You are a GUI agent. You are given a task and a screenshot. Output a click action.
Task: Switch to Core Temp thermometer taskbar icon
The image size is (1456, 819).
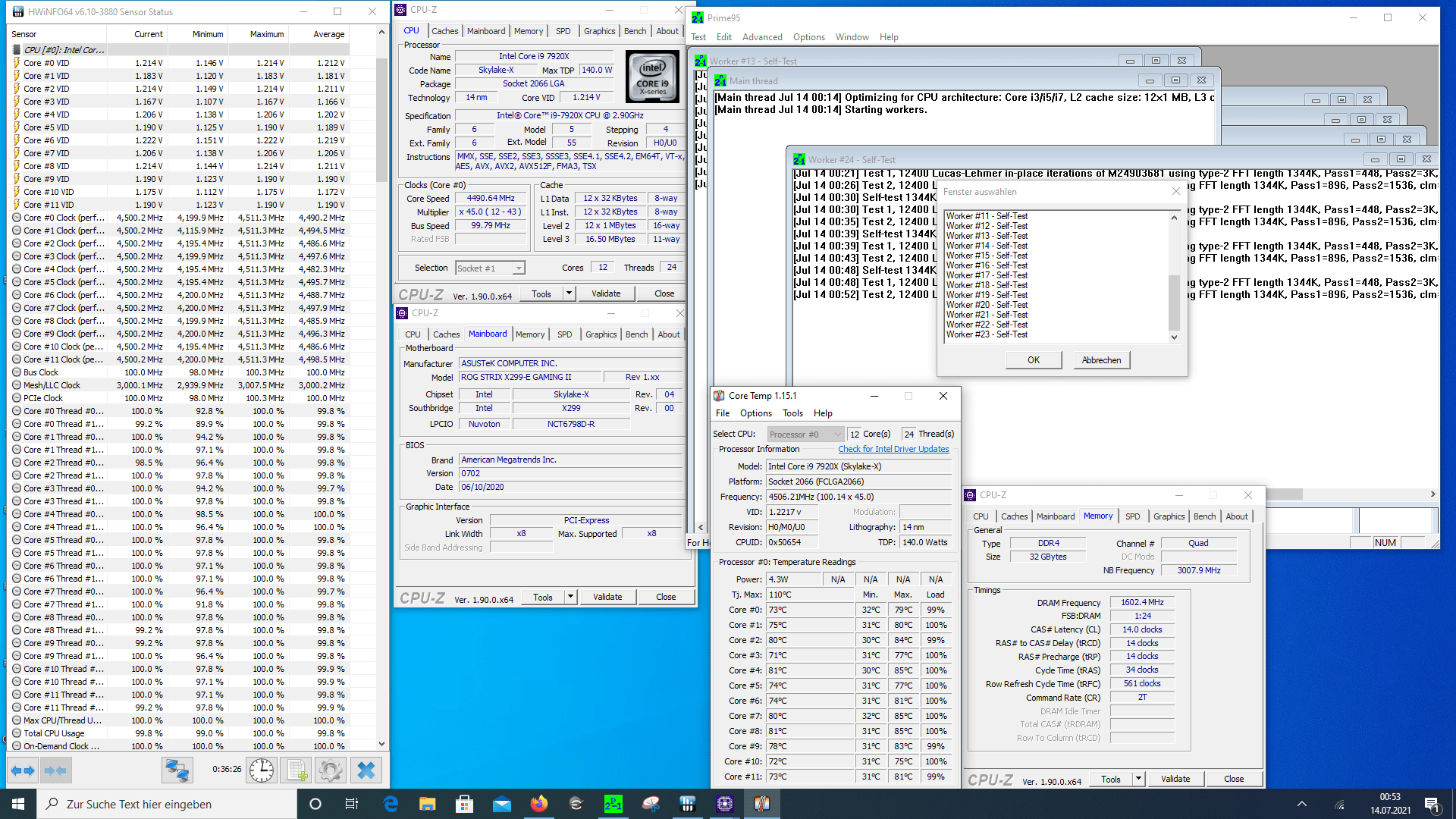coord(762,804)
